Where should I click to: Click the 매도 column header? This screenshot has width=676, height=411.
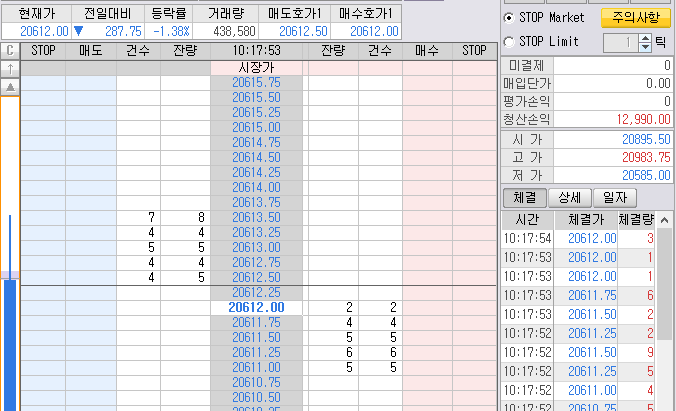tap(91, 51)
